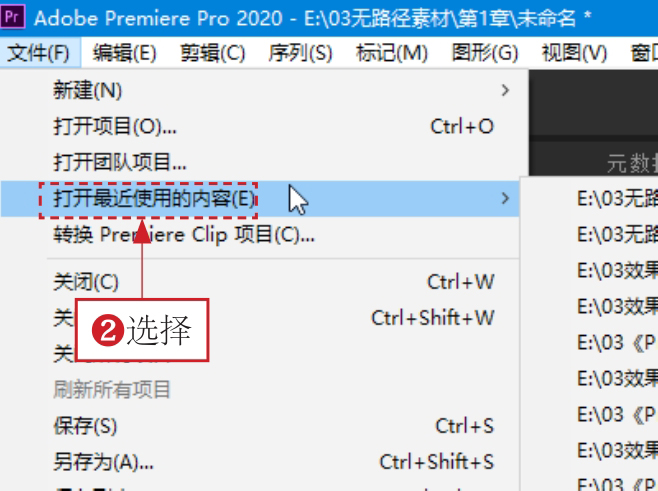Open third recent project E:\03效果
Screen dimensions: 658x491
tap(617, 270)
